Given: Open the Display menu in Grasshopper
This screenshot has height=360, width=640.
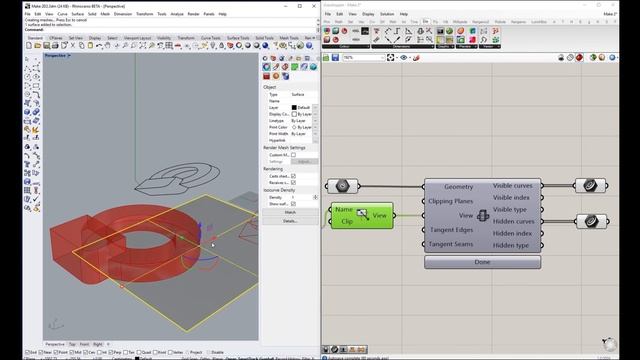Looking at the screenshot, I should [368, 14].
